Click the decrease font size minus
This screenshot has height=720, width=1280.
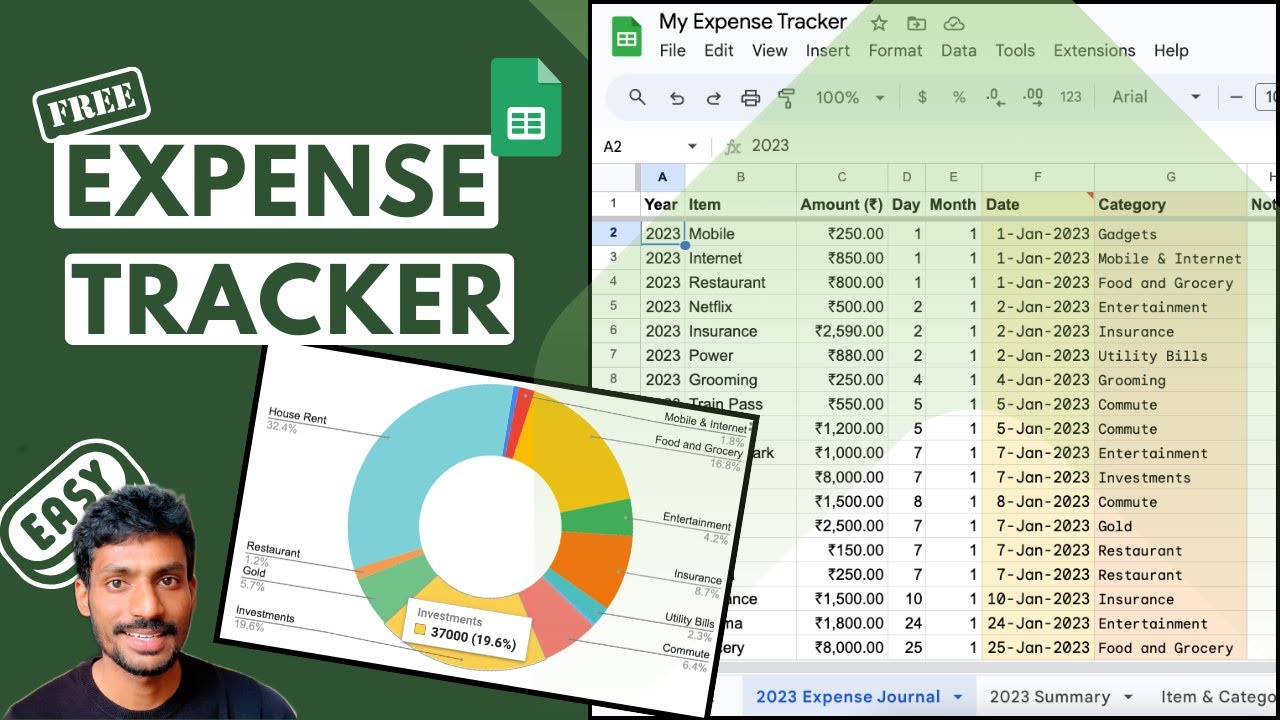coord(1236,97)
